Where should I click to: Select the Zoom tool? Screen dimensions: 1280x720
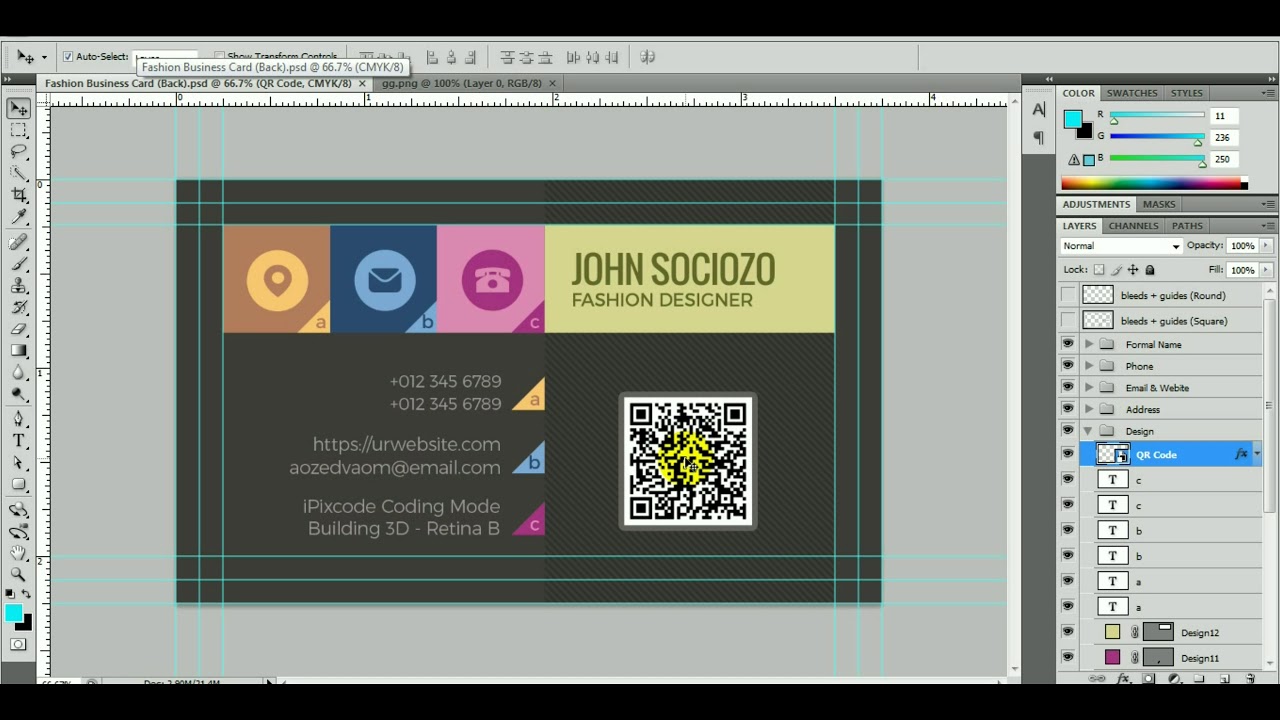click(19, 575)
